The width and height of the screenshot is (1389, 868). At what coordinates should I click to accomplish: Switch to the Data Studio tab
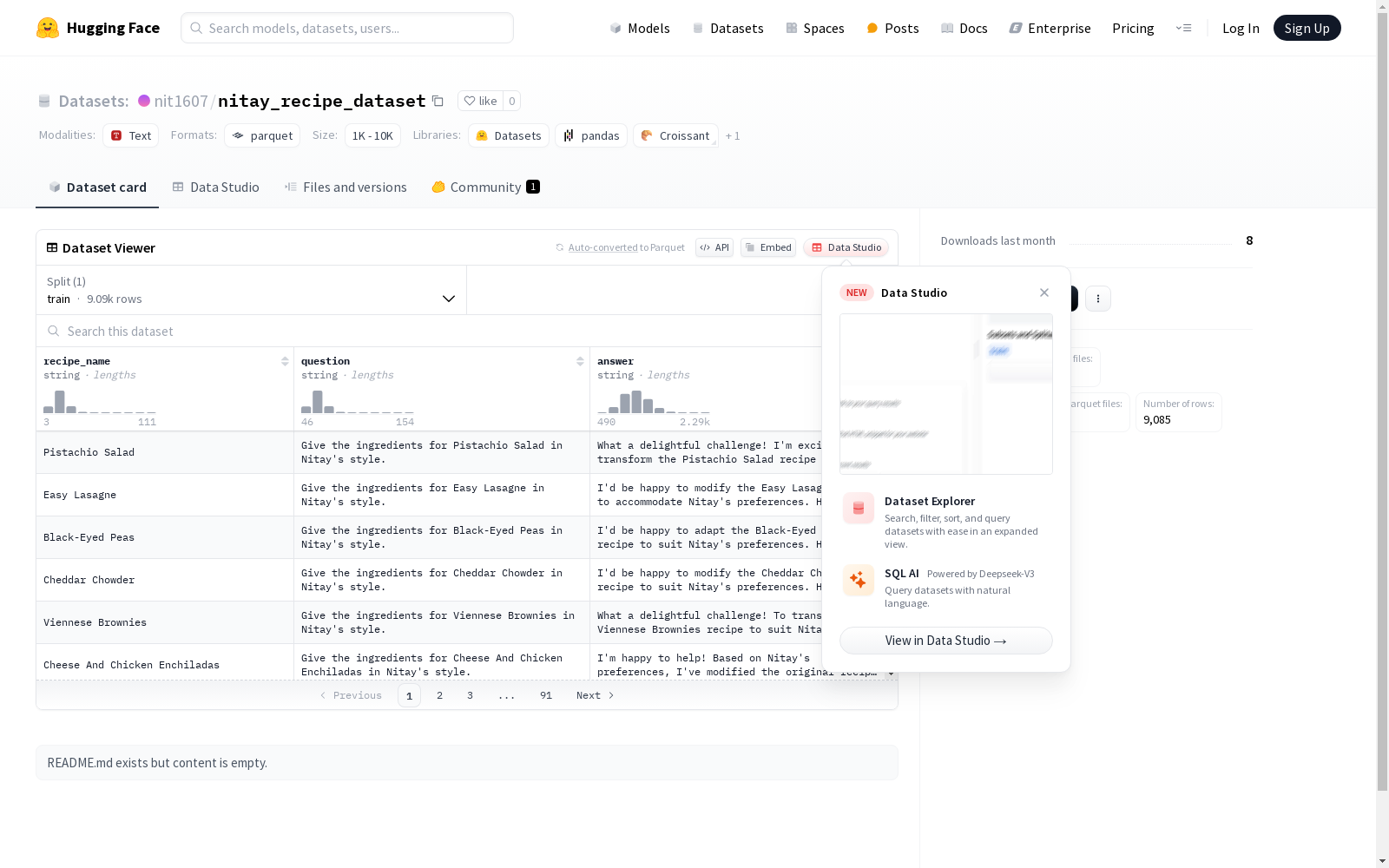[x=215, y=187]
